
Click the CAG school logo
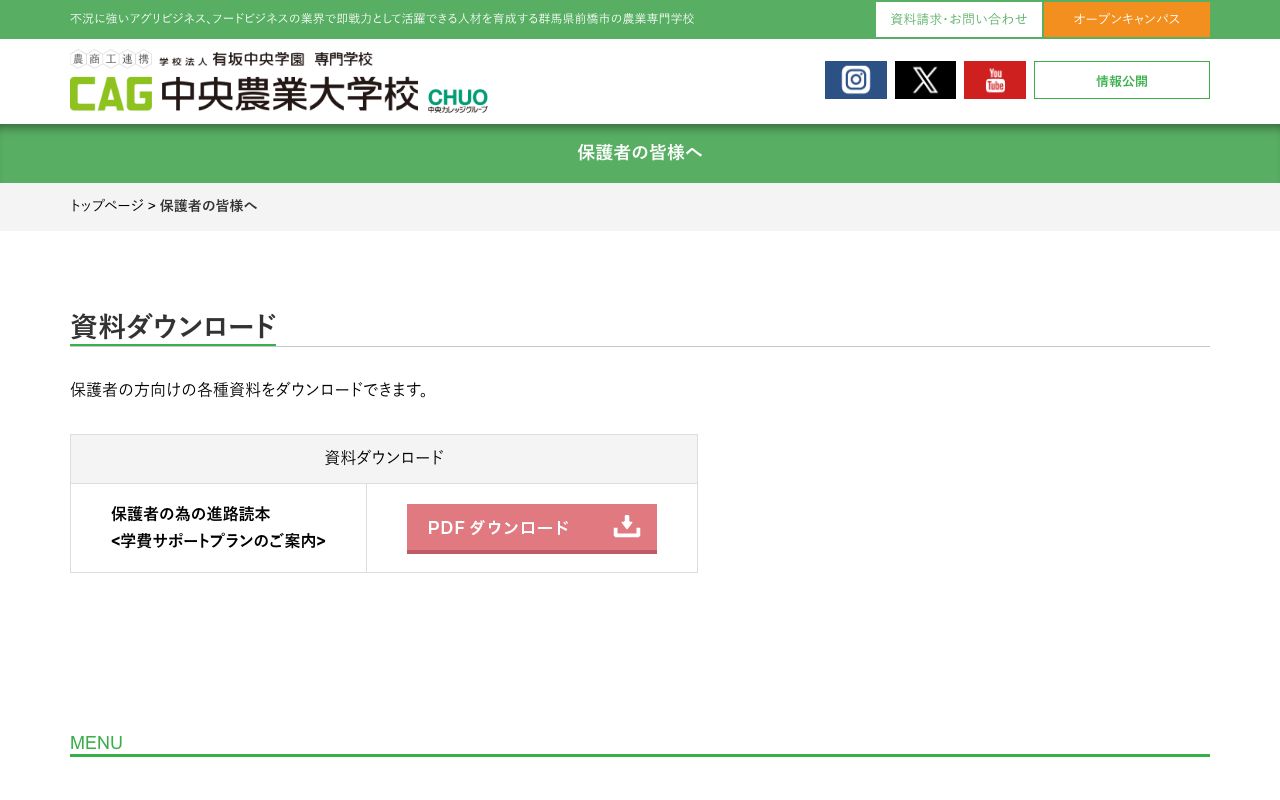click(x=110, y=93)
